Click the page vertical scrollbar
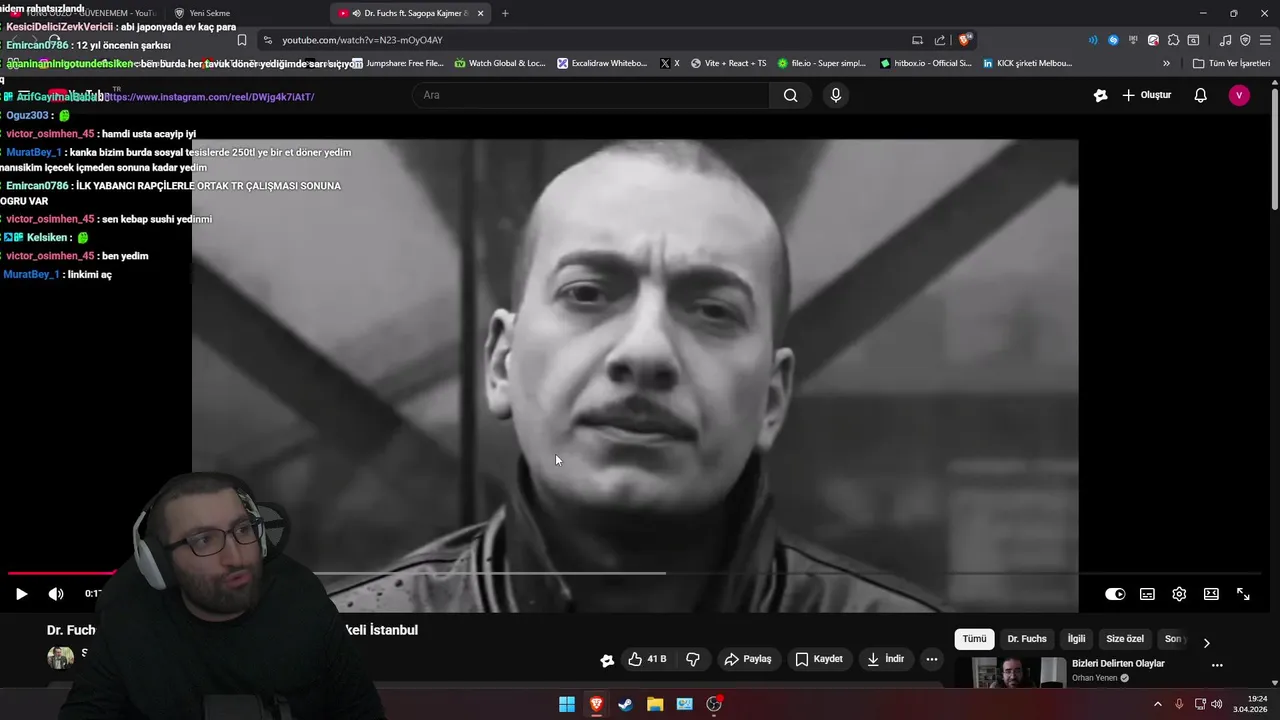 (x=1274, y=150)
